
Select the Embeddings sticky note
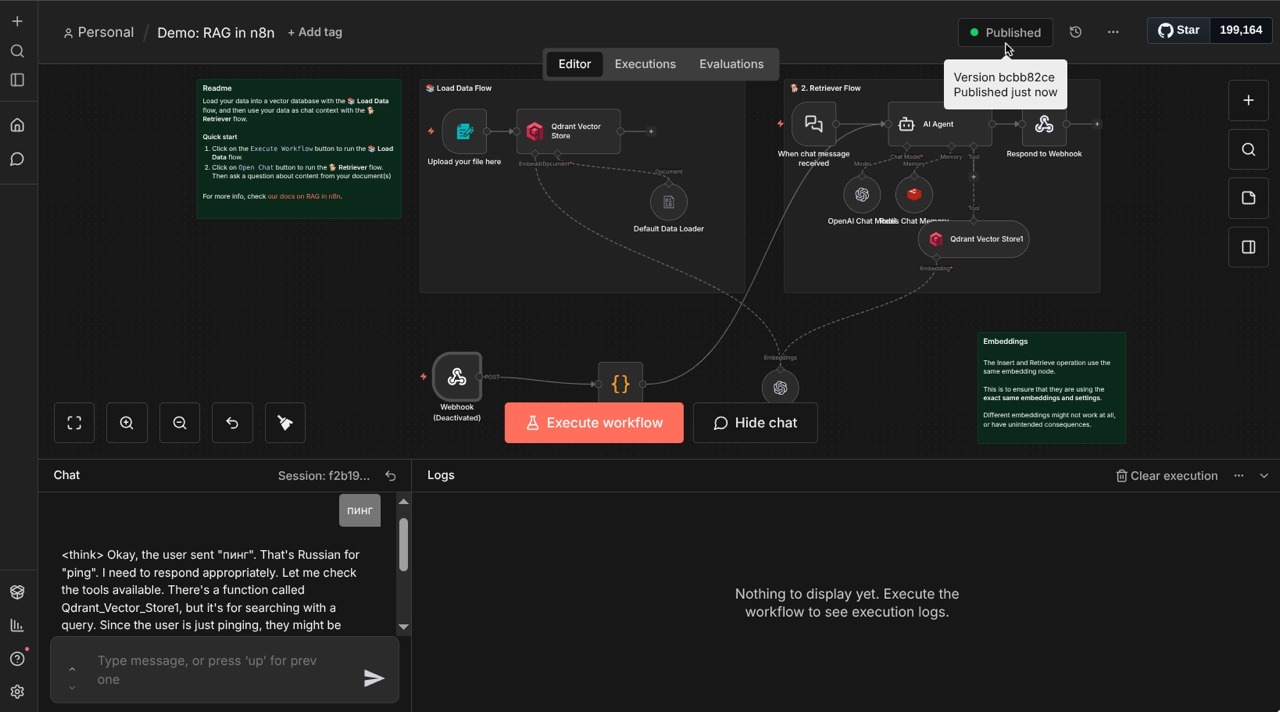(1052, 388)
